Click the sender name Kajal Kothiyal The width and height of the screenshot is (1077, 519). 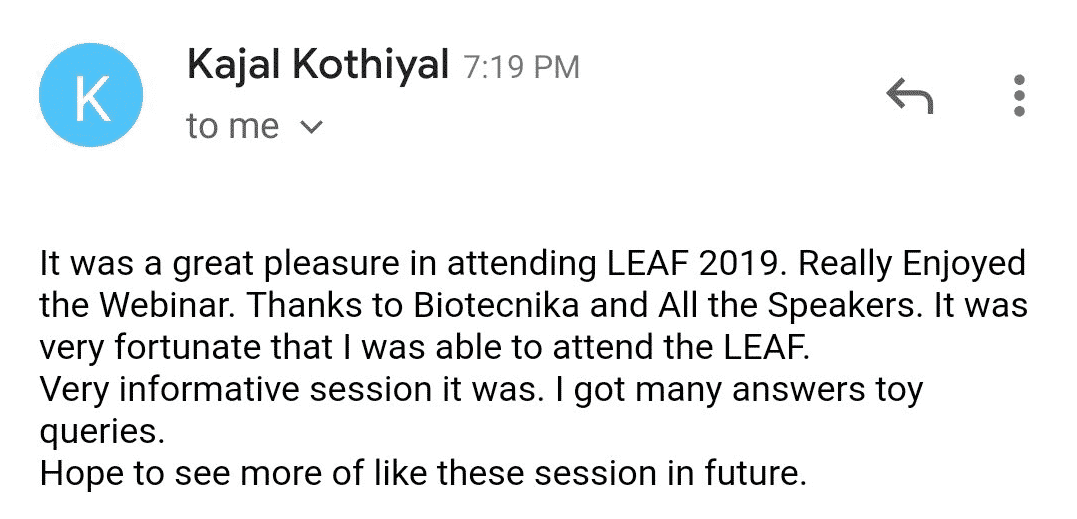(317, 65)
